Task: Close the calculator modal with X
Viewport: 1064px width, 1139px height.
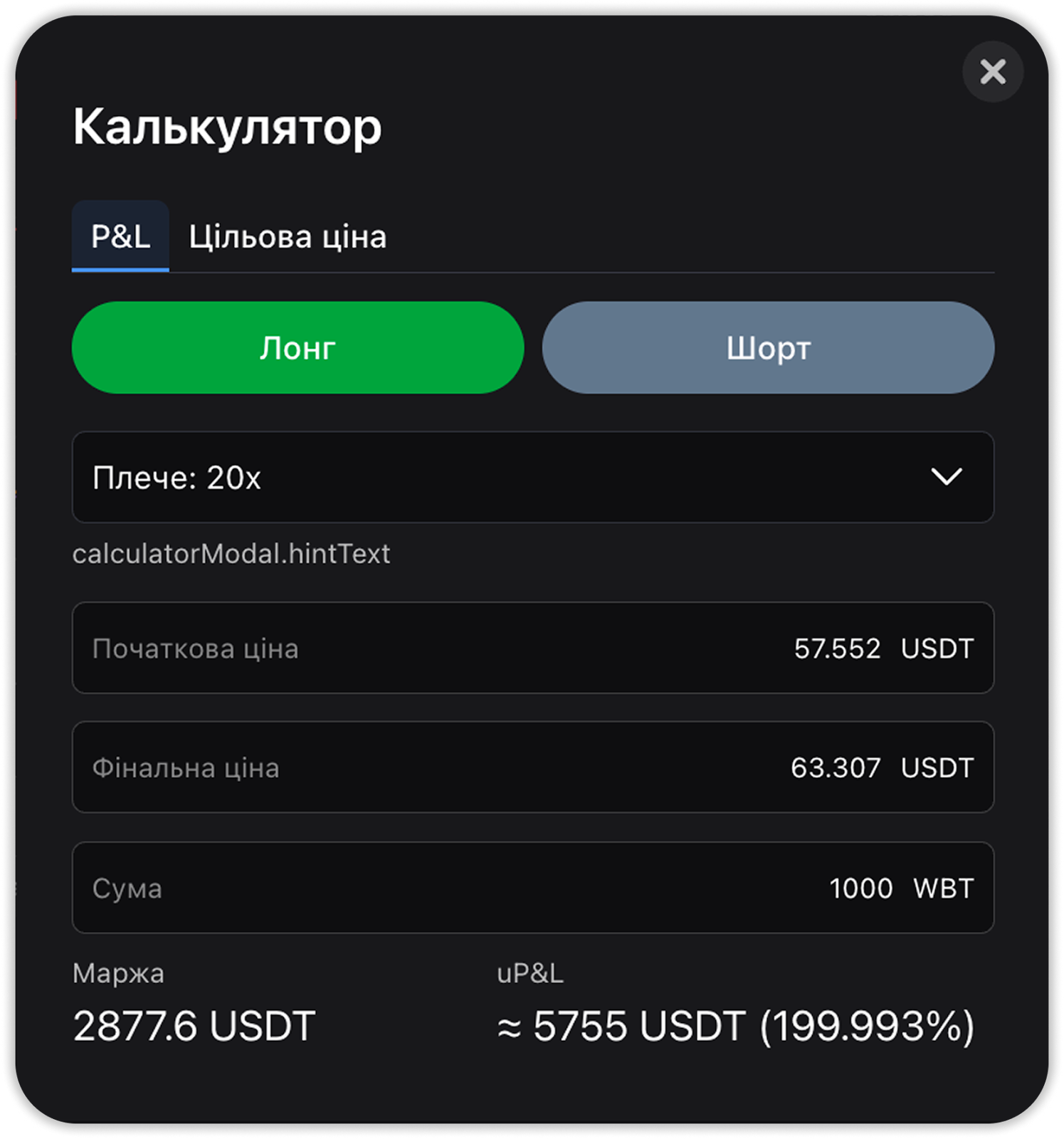Action: [x=993, y=71]
